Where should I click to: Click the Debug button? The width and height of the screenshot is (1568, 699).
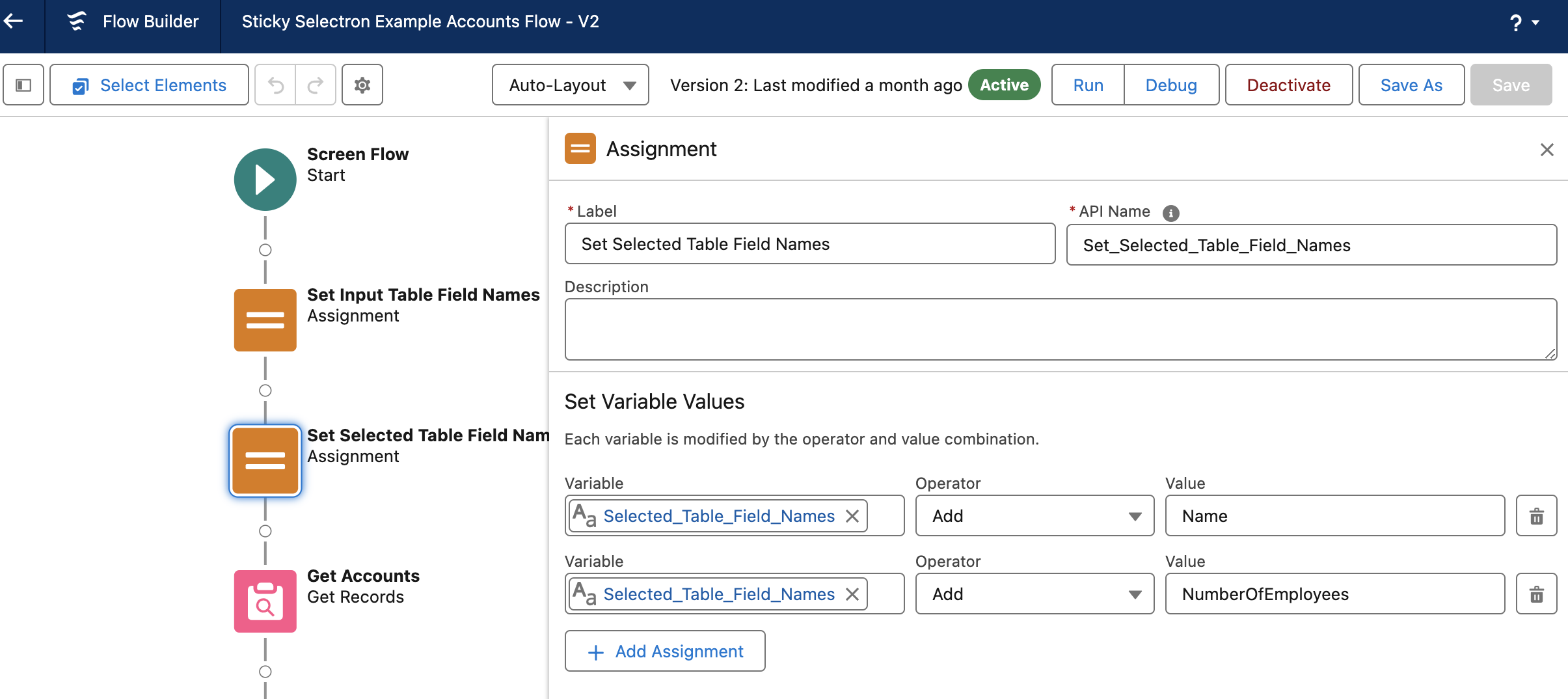pyautogui.click(x=1171, y=85)
